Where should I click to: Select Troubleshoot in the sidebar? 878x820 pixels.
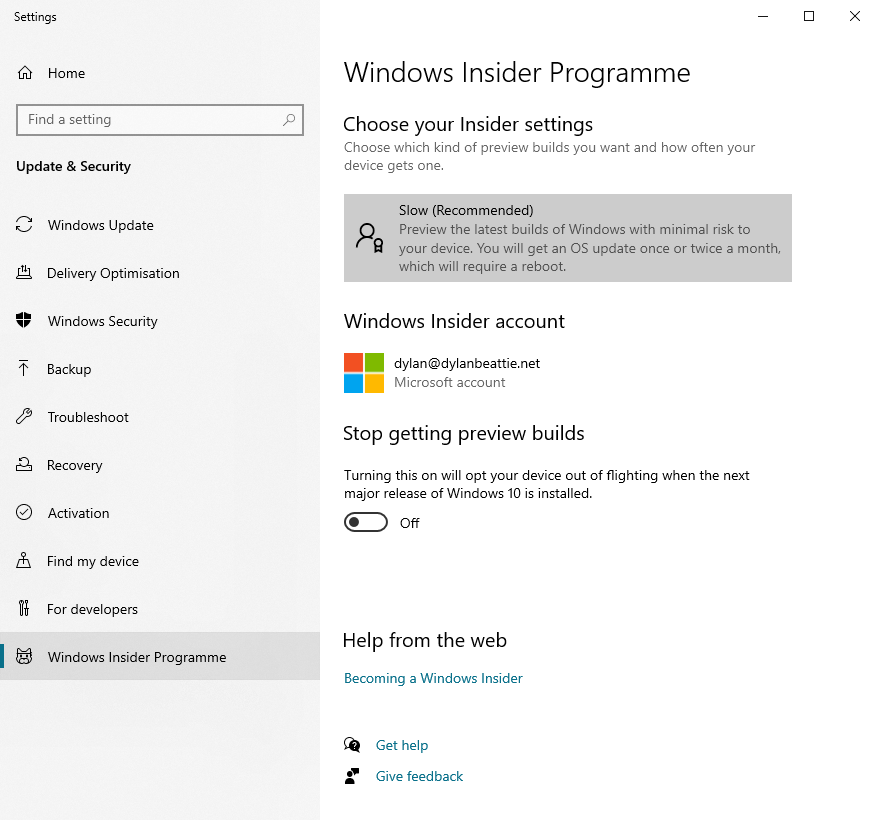pyautogui.click(x=160, y=417)
